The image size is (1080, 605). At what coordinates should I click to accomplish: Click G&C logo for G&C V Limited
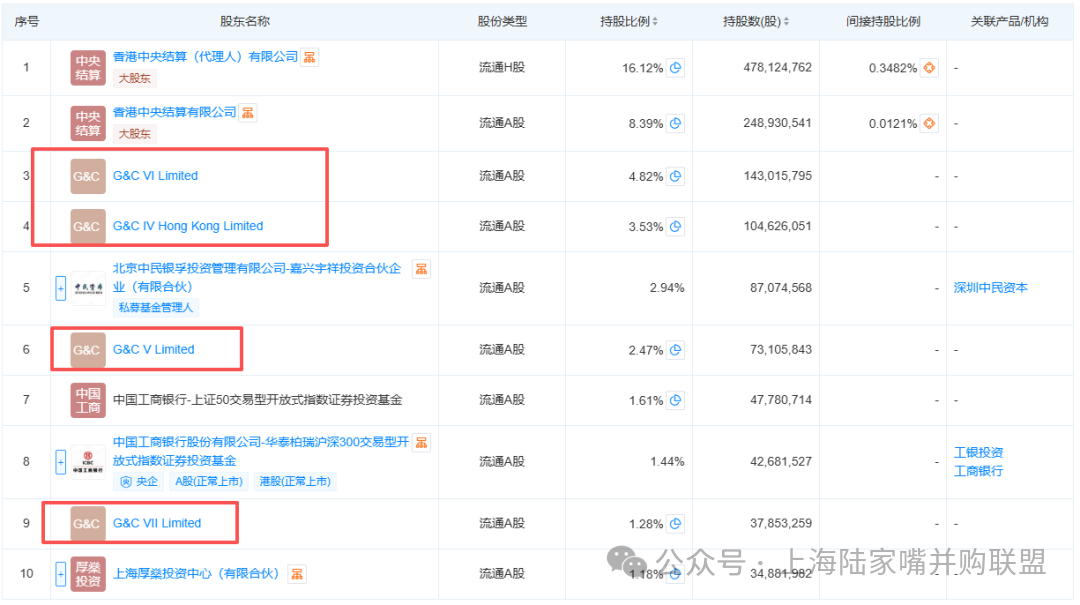click(88, 350)
